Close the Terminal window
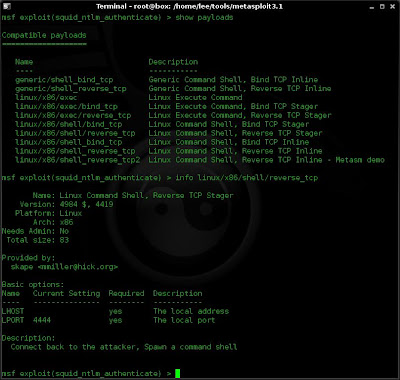 392,6
